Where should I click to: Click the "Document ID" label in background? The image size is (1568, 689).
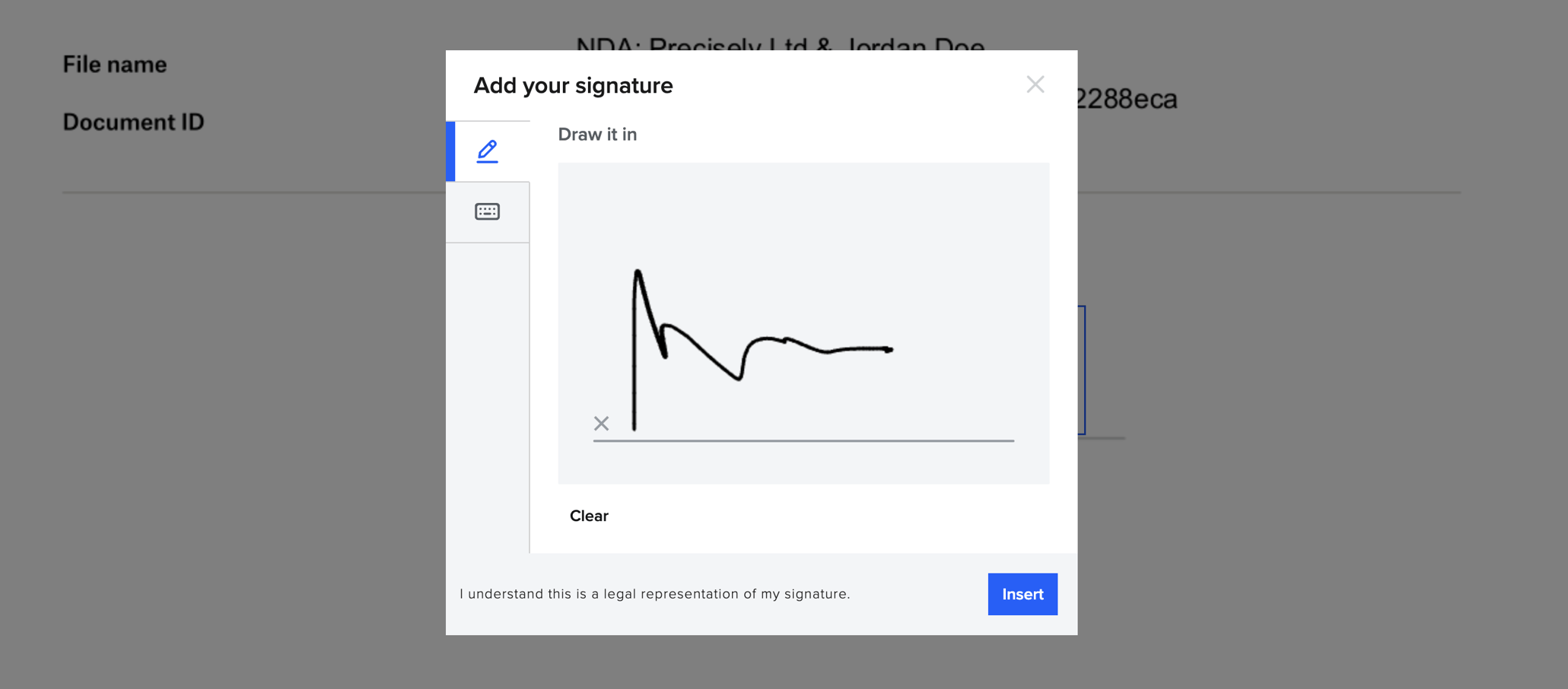tap(133, 122)
